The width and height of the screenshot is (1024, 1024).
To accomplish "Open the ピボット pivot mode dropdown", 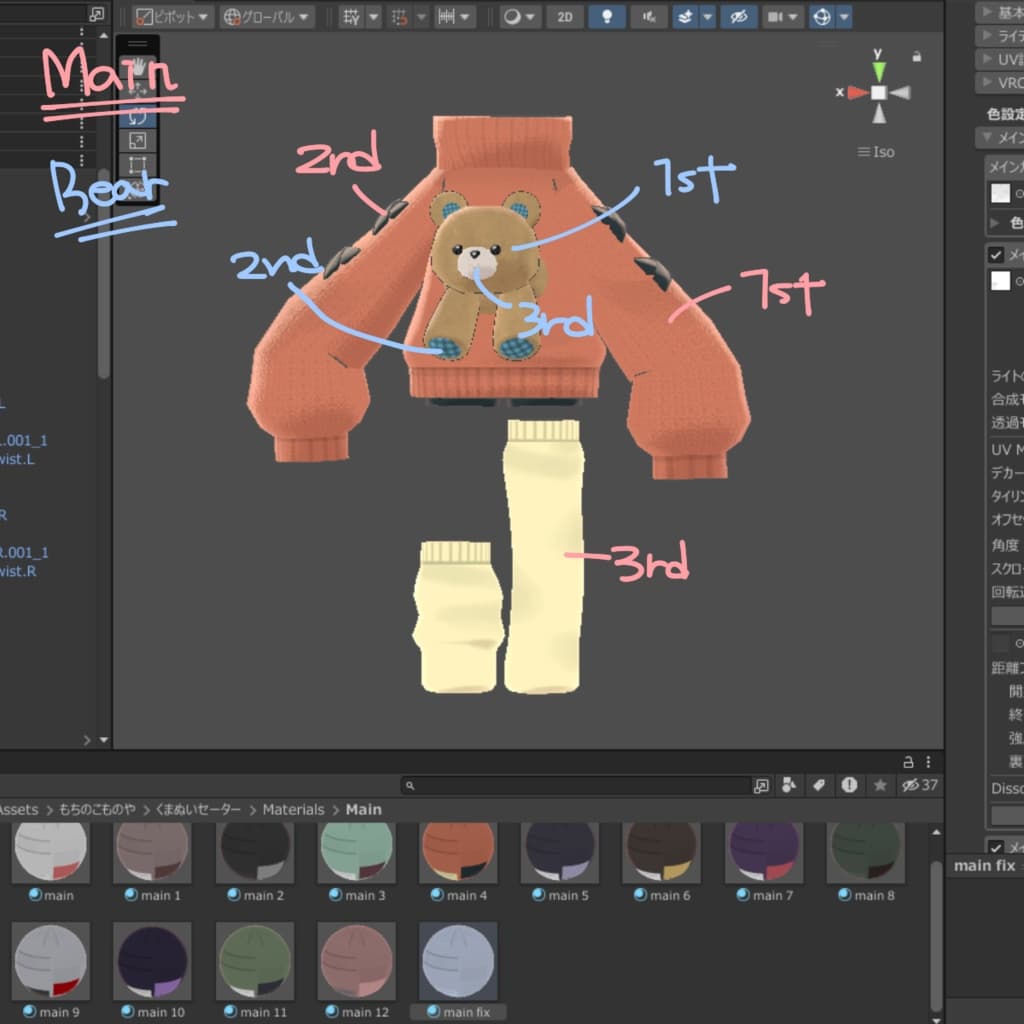I will 172,17.
